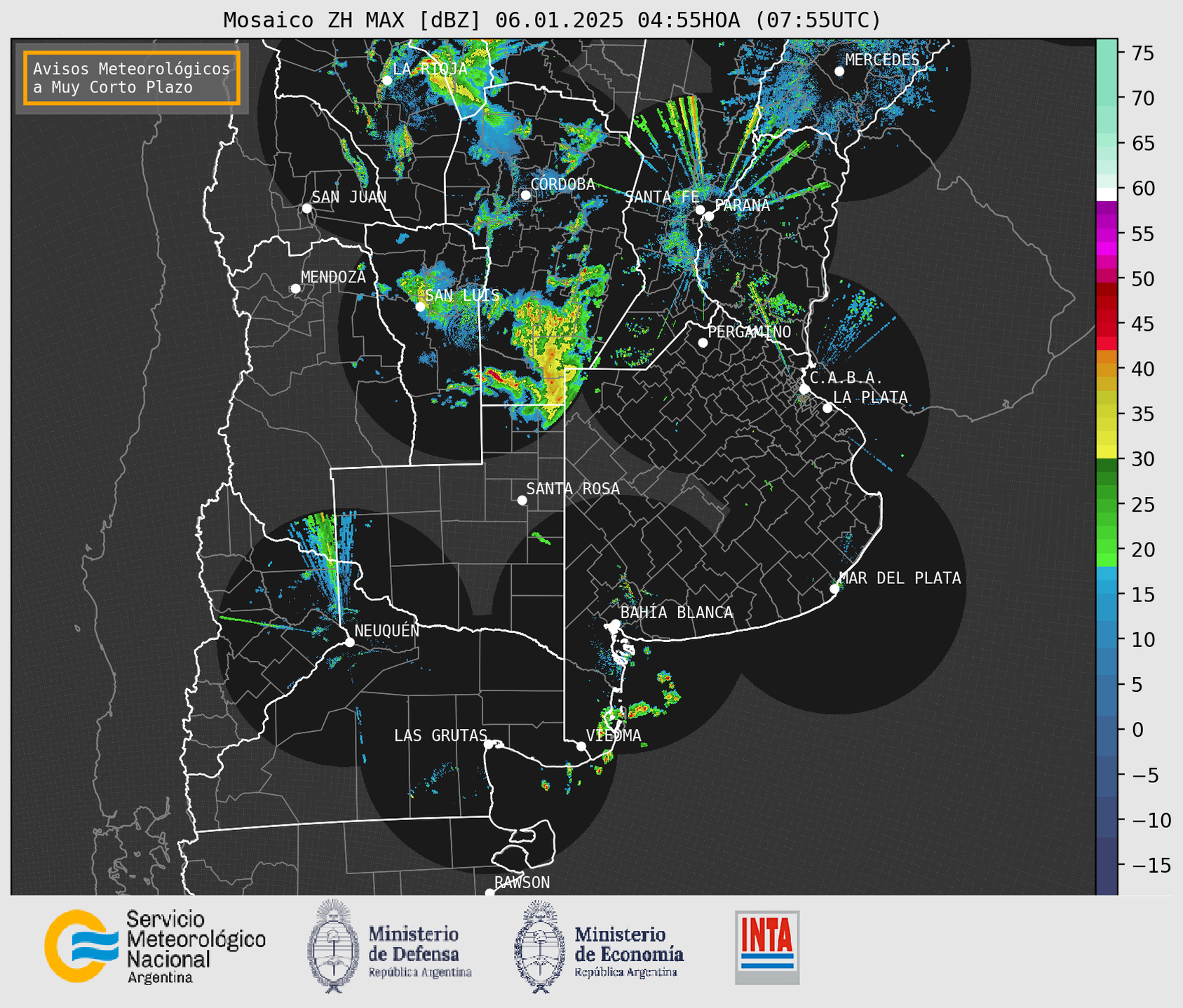Click the BAHÍA BLANCA city marker dot
The image size is (1183, 1008).
click(x=615, y=624)
